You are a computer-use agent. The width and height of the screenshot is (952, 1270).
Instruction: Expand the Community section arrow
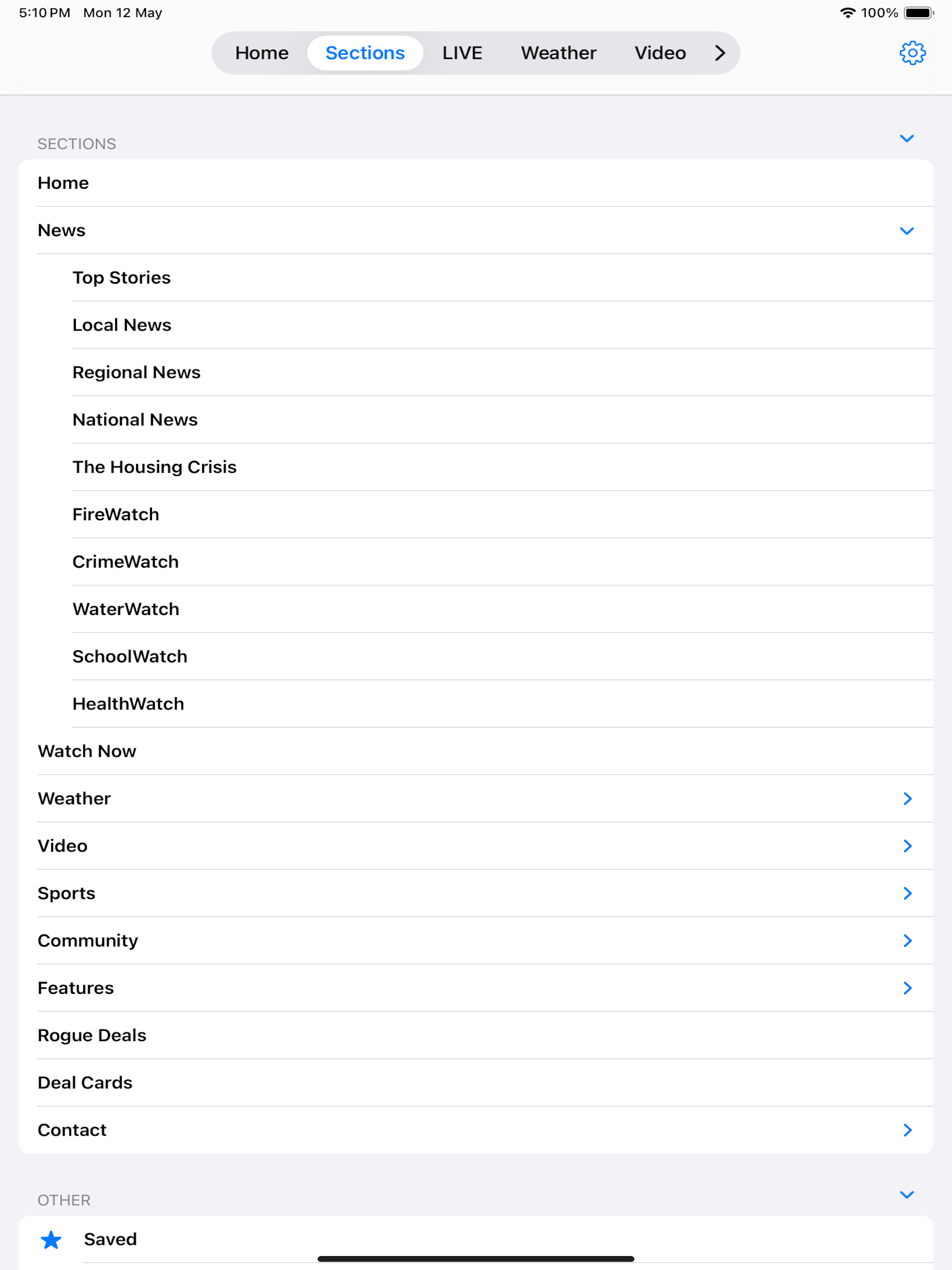click(907, 940)
